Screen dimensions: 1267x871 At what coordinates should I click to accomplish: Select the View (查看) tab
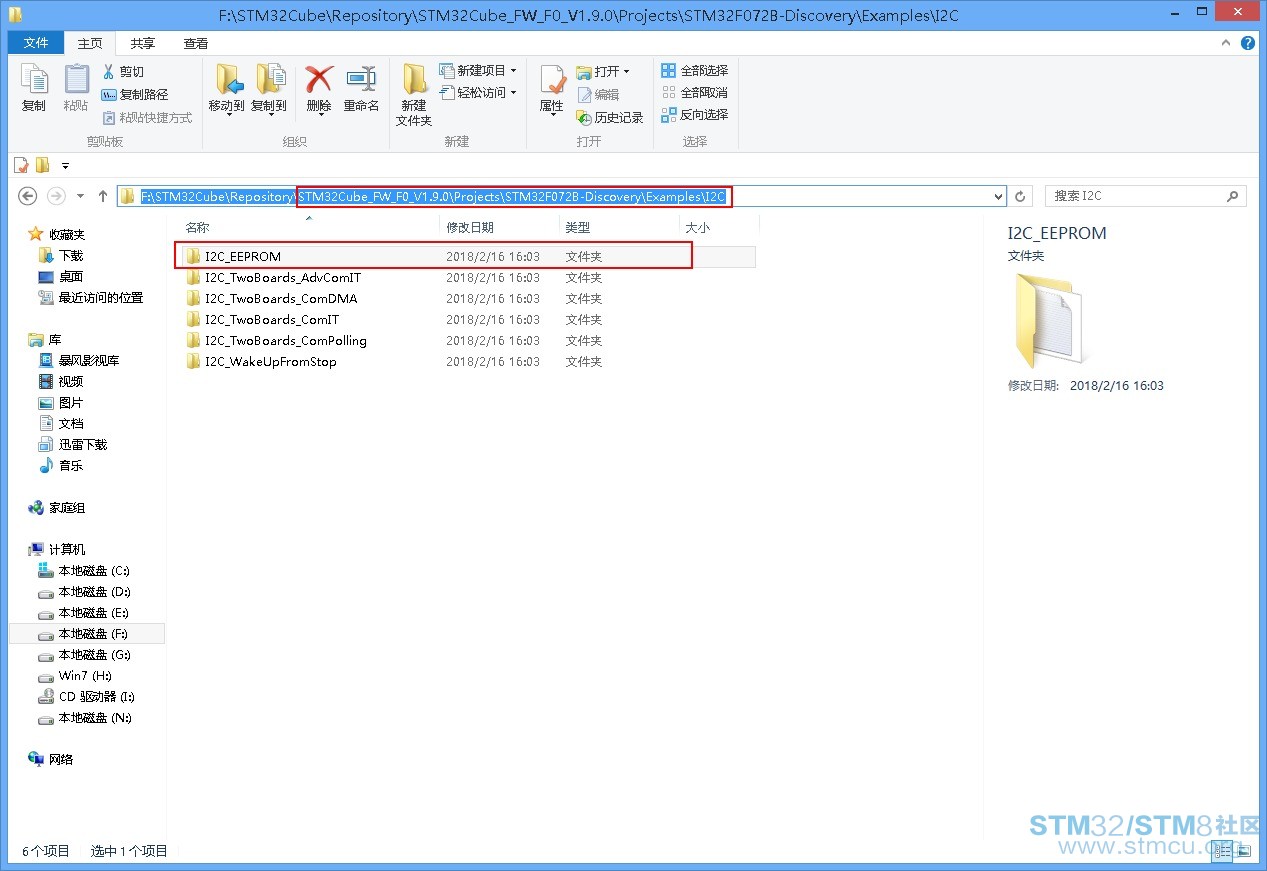click(x=196, y=43)
